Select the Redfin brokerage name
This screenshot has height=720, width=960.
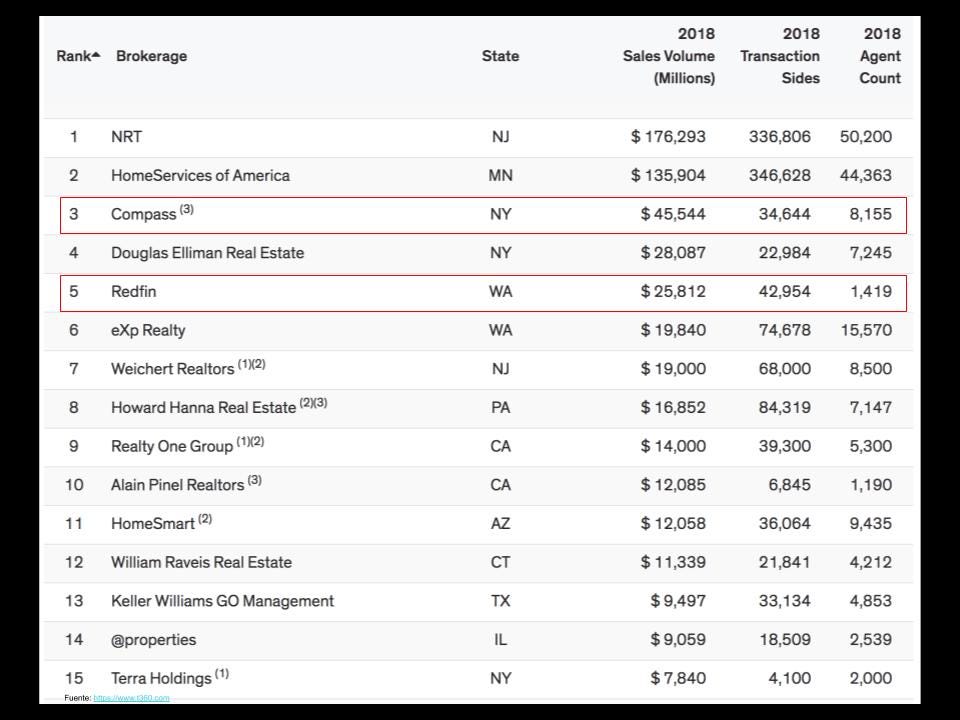click(133, 291)
